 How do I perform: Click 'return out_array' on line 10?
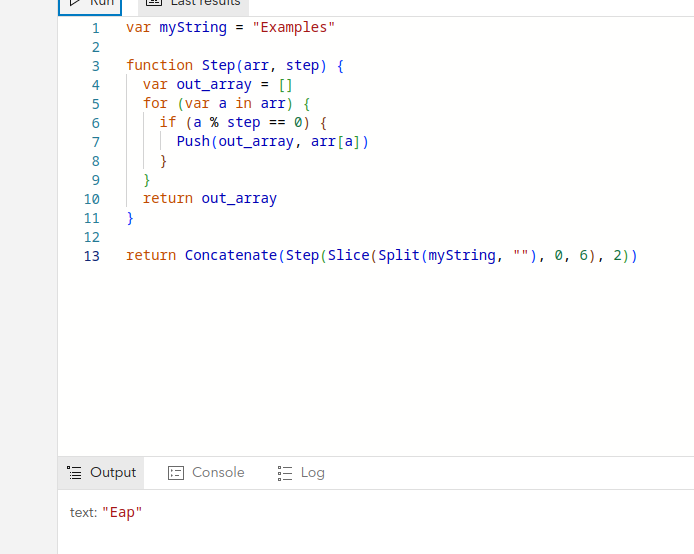[x=210, y=199]
